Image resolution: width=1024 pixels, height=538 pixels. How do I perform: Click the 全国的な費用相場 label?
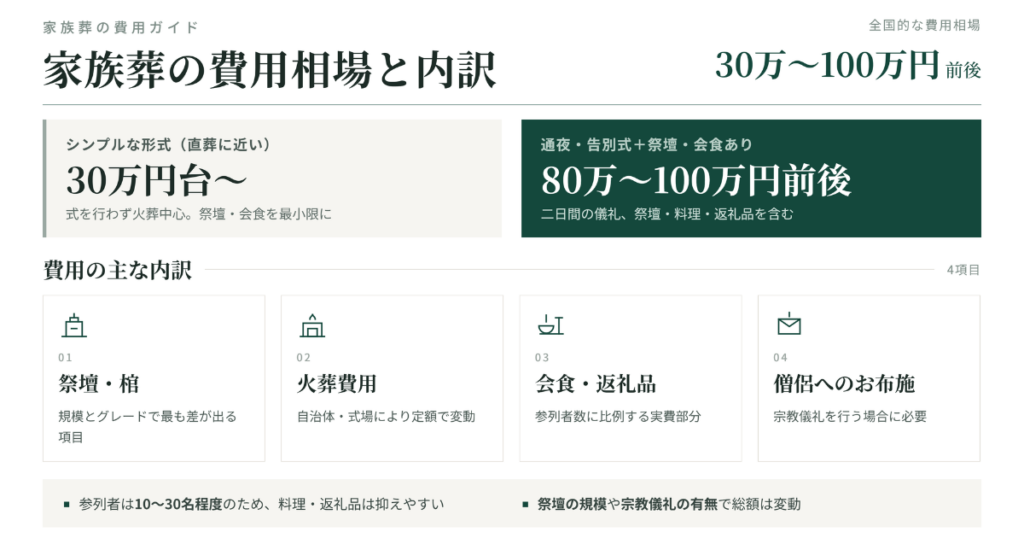click(x=924, y=25)
